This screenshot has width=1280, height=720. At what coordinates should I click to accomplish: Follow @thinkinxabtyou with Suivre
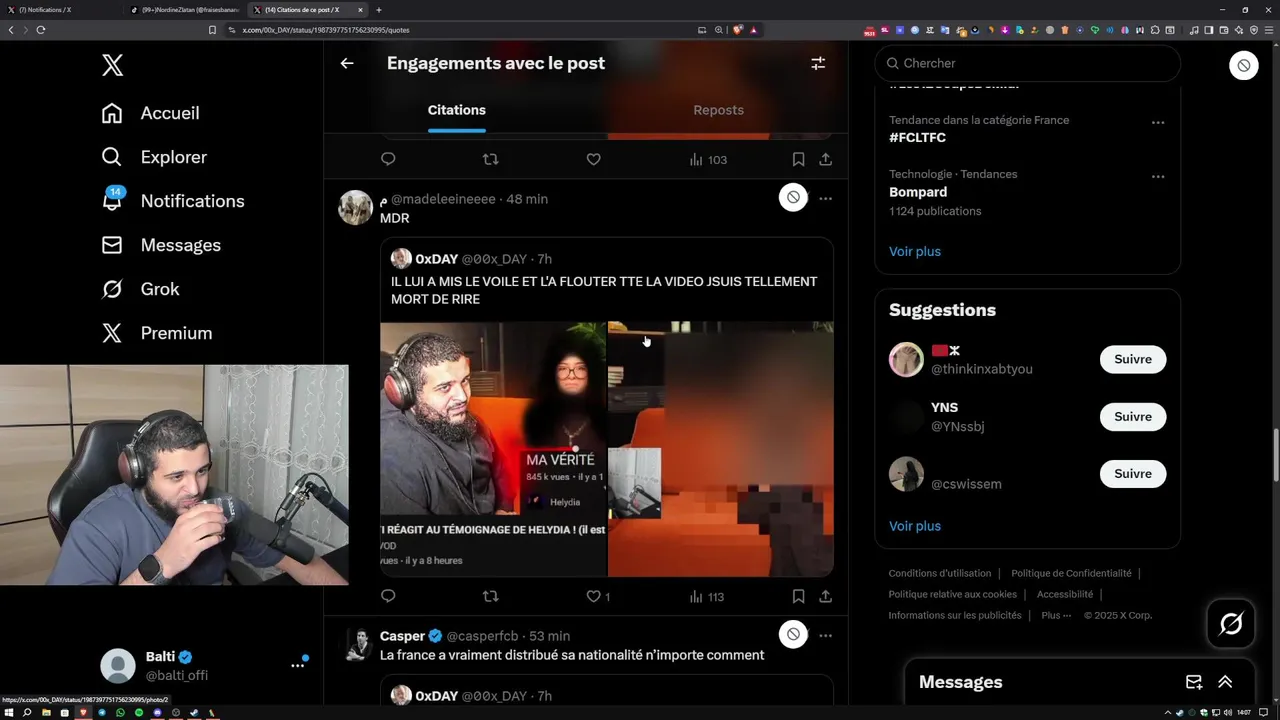pos(1133,359)
